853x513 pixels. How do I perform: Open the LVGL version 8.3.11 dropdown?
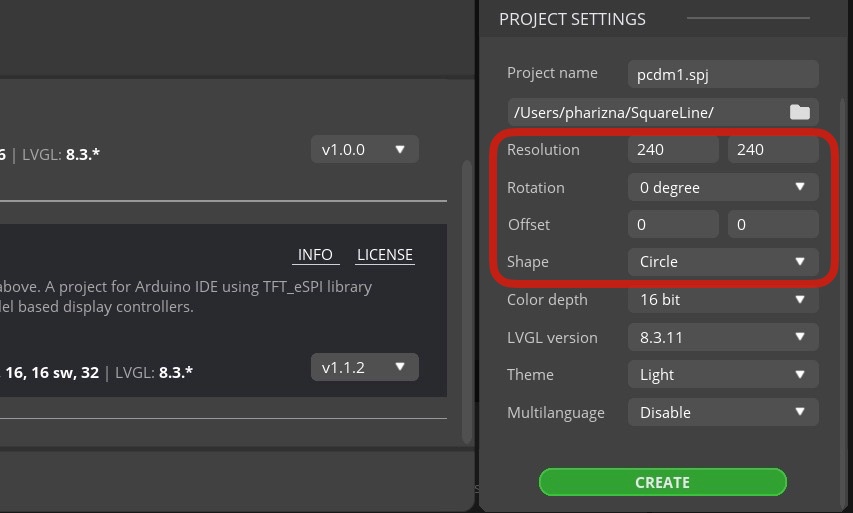(723, 337)
